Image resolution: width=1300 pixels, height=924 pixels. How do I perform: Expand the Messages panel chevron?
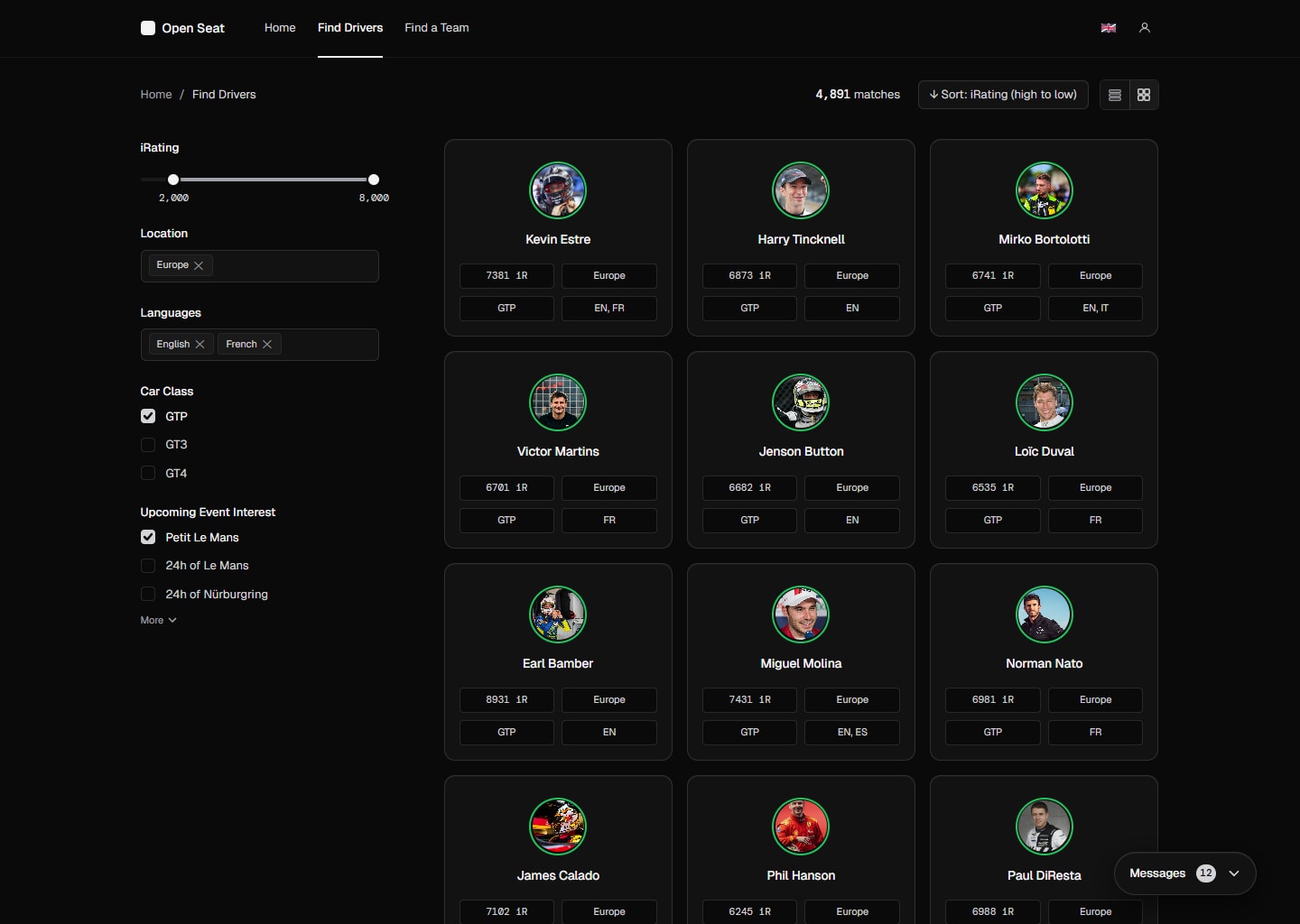1233,873
